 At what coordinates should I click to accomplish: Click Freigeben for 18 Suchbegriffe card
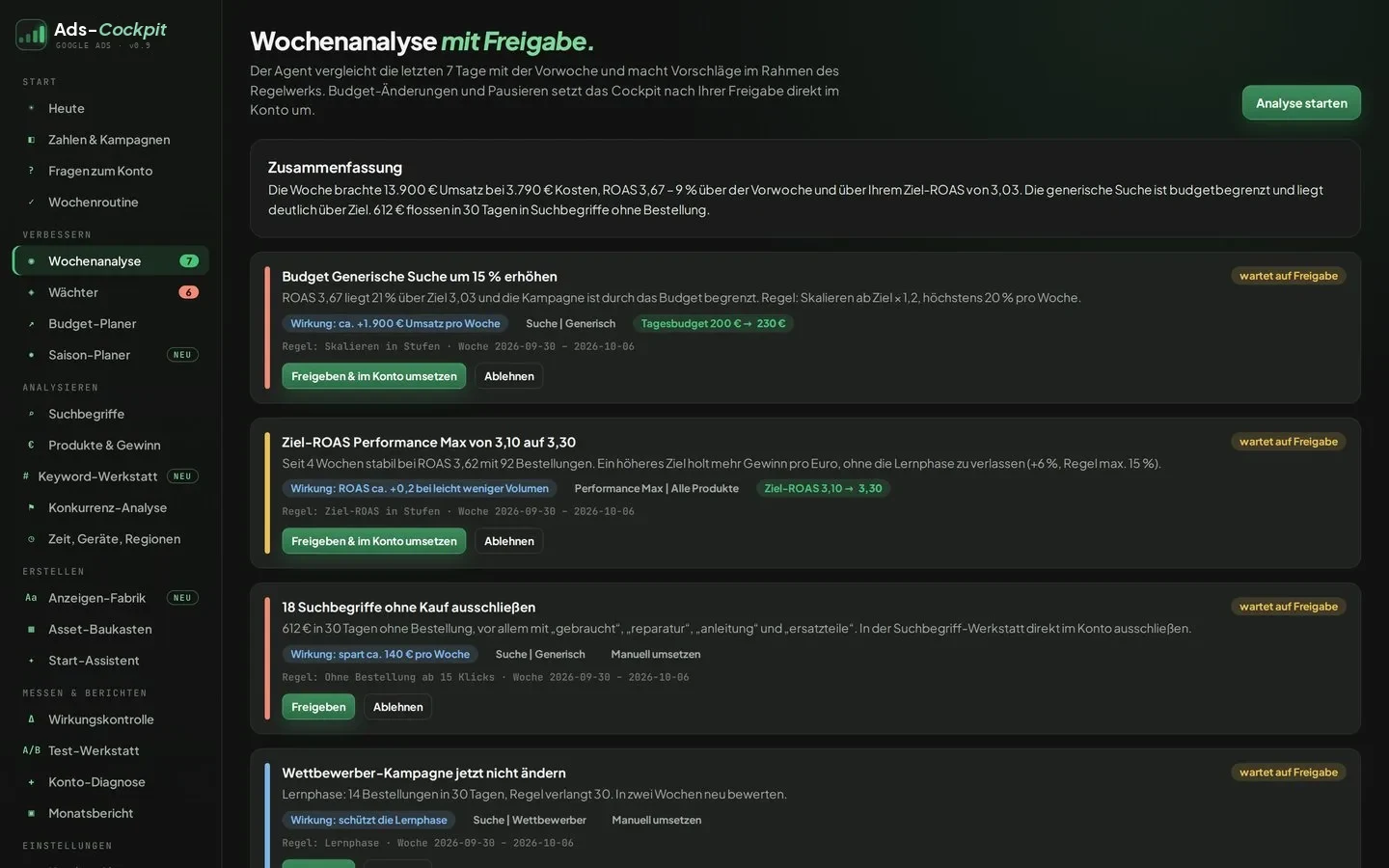coord(318,707)
